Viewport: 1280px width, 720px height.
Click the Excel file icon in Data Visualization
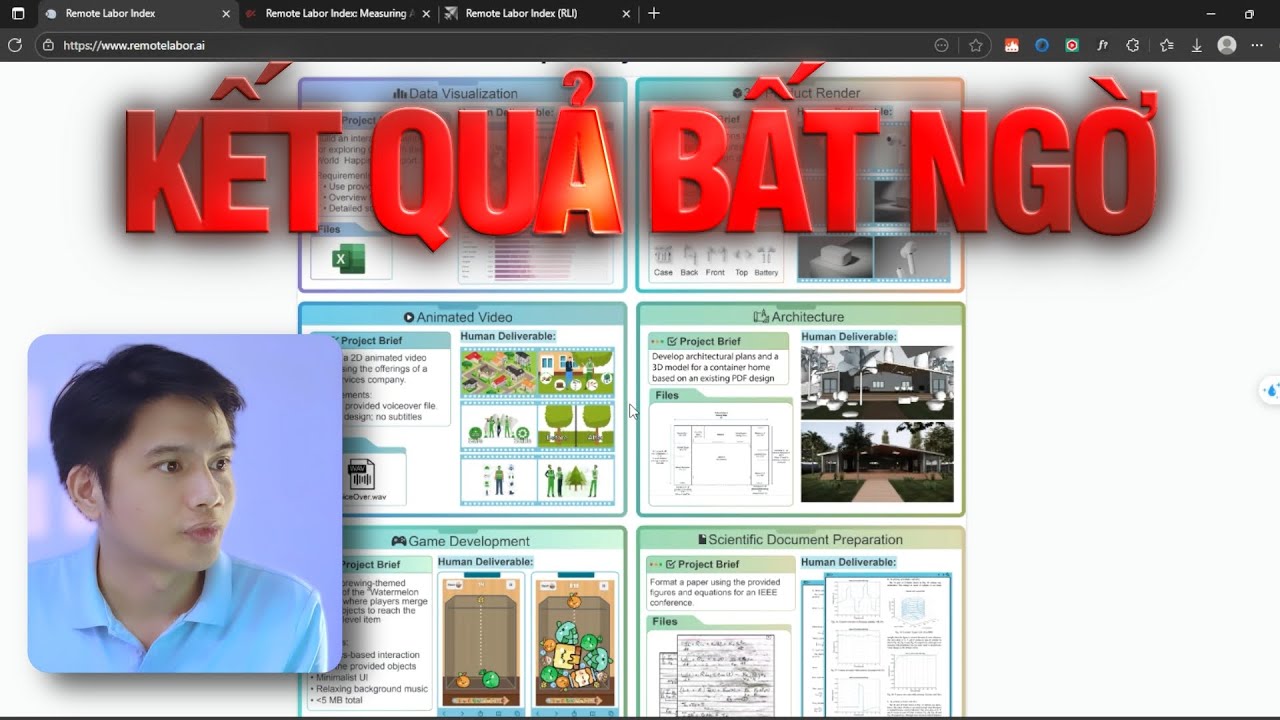click(x=348, y=259)
